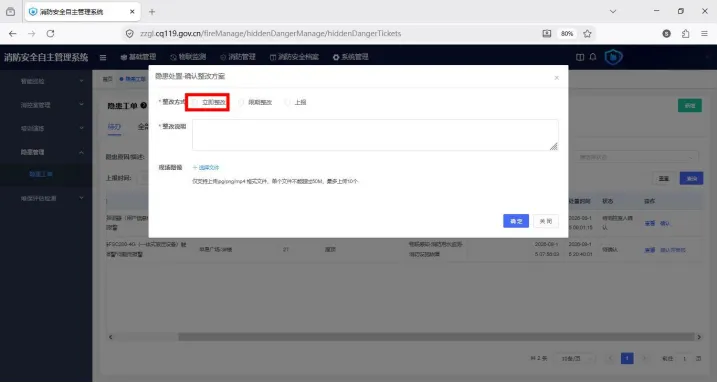Click the address bar URL
This screenshot has height=383, width=718.
(271, 33)
